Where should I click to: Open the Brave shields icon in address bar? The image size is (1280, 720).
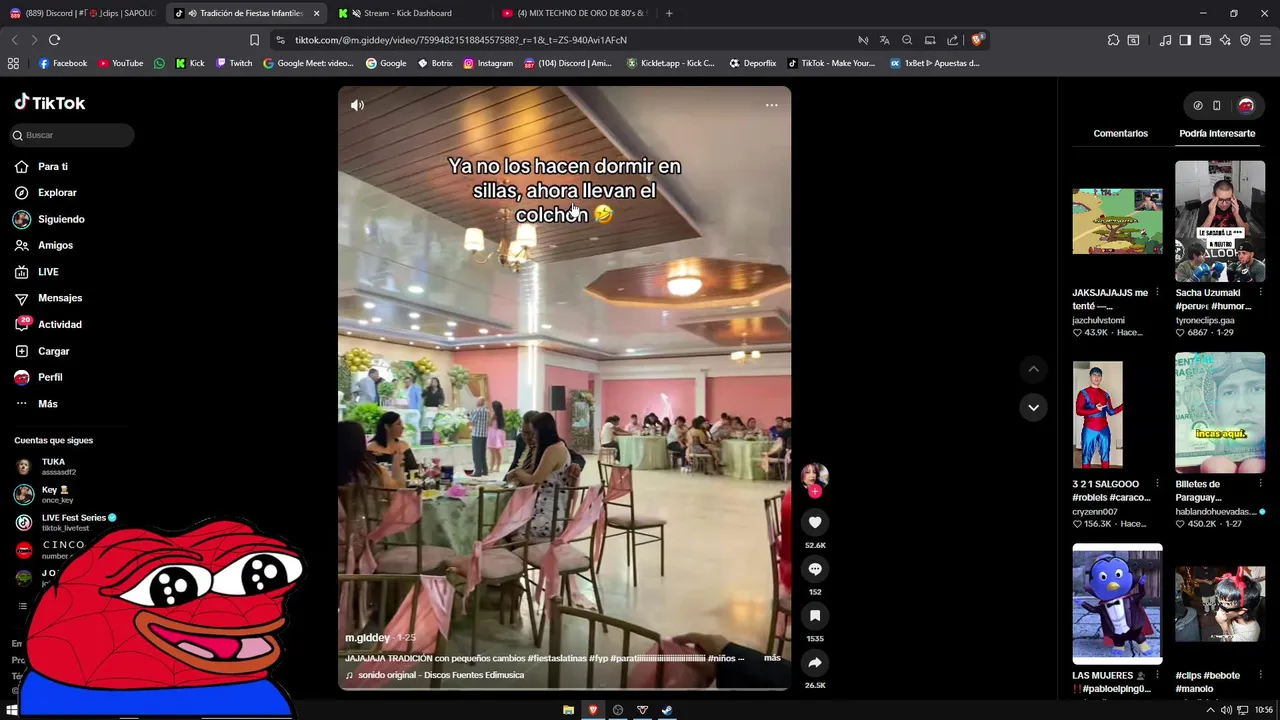pos(977,40)
